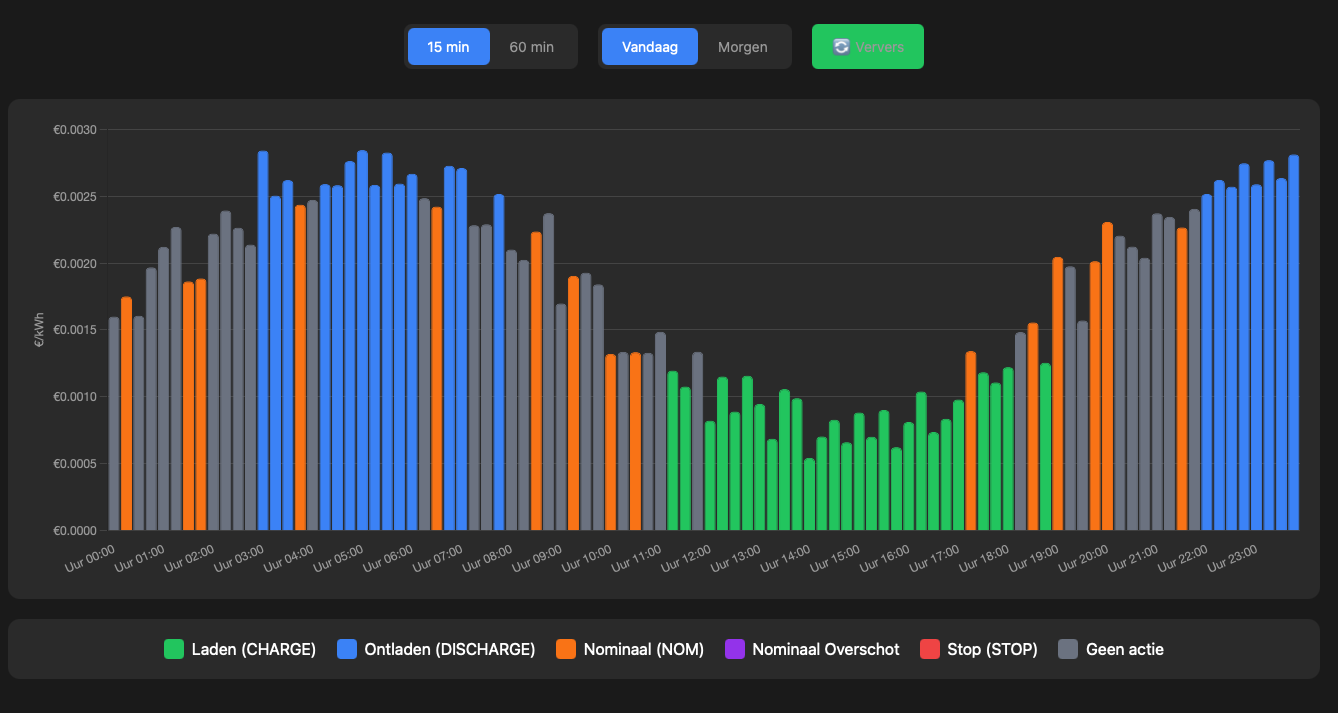Click the Ontladen (DISCHARGE) legend label
The image size is (1338, 713).
click(450, 649)
